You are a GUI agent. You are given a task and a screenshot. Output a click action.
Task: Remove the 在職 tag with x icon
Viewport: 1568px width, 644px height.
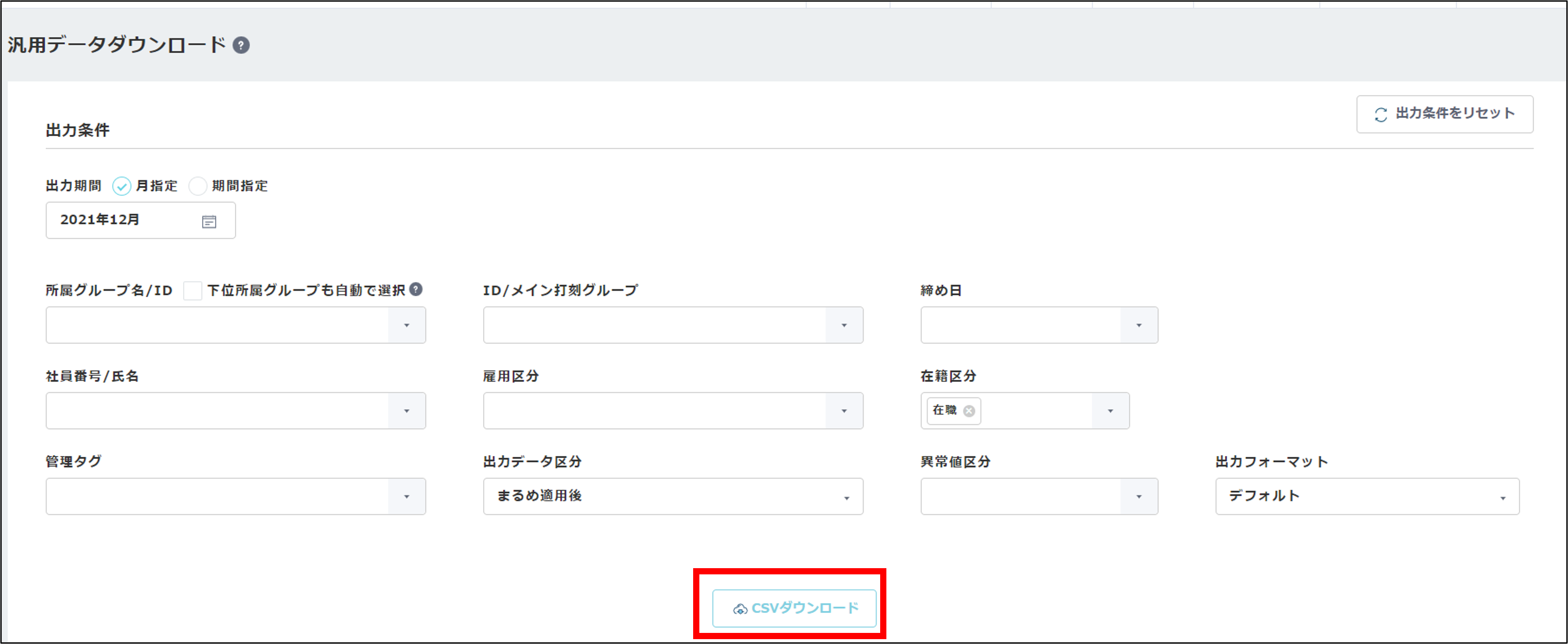(969, 411)
